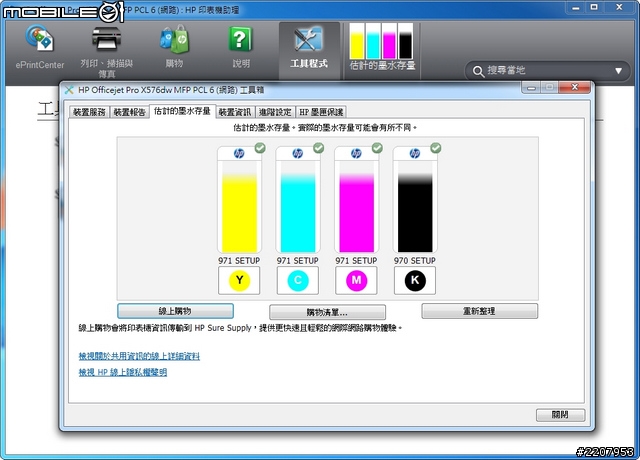Screen dimensions: 640x460
Task: Click the 970 SETUP label
Action: [415, 260]
